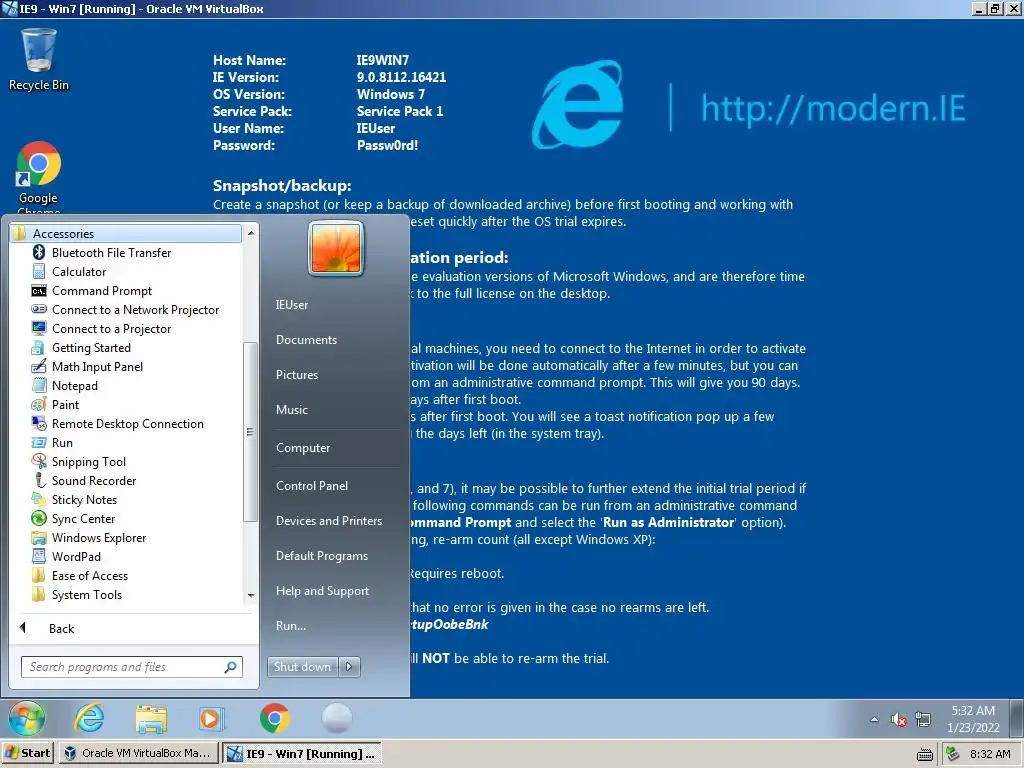Open the Google Chrome desktop shortcut

(39, 177)
